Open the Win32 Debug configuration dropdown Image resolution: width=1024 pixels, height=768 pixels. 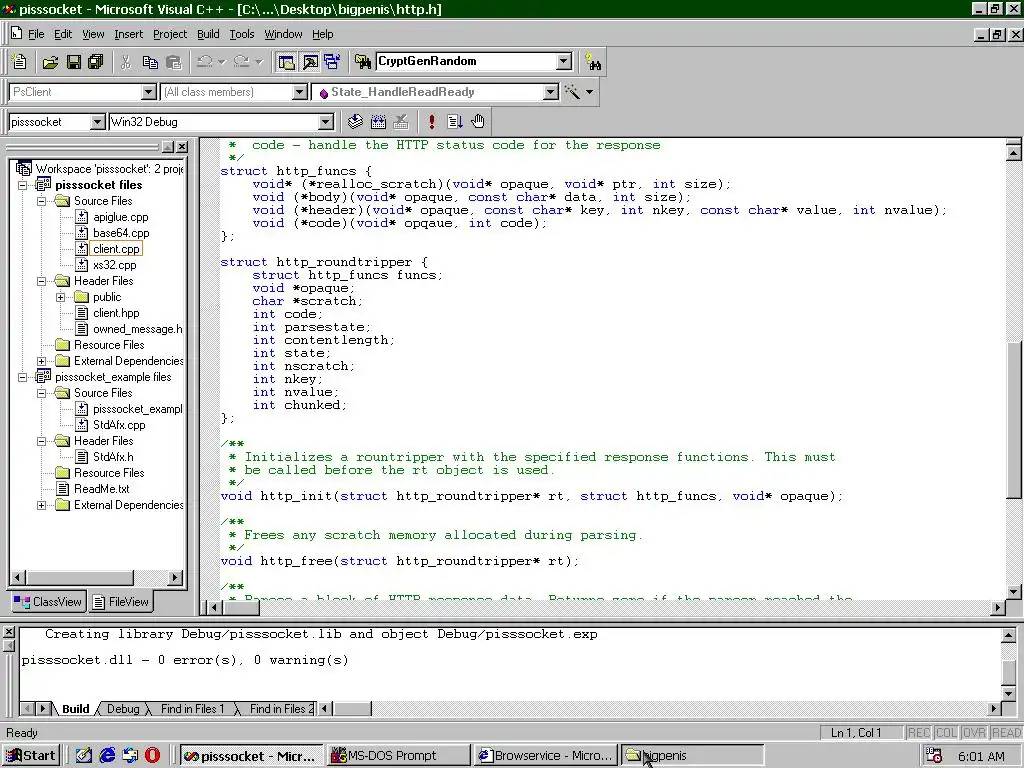[326, 122]
